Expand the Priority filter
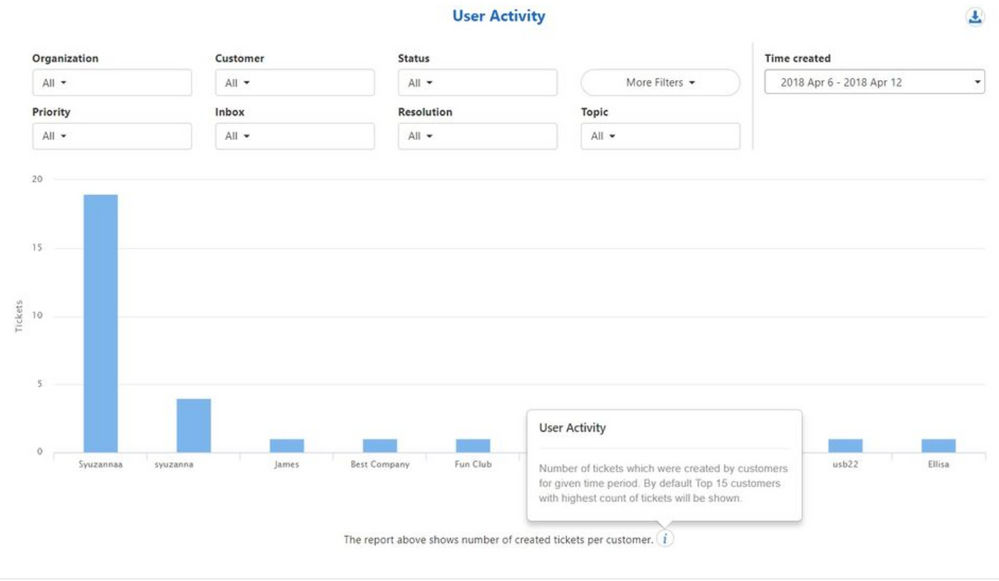The image size is (999, 581). tap(111, 136)
